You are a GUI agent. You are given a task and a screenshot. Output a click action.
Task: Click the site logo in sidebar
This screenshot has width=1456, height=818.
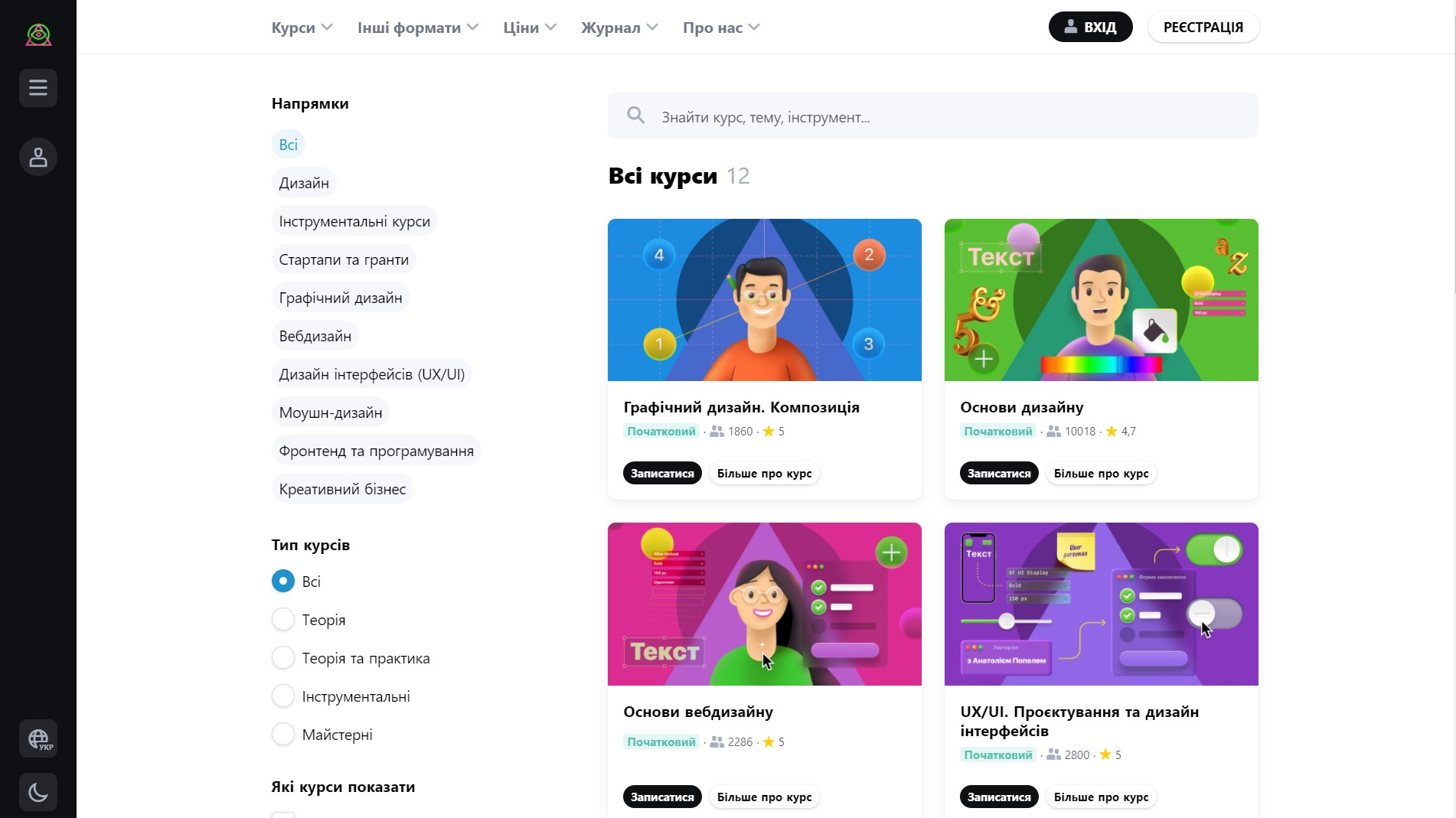pyautogui.click(x=38, y=34)
